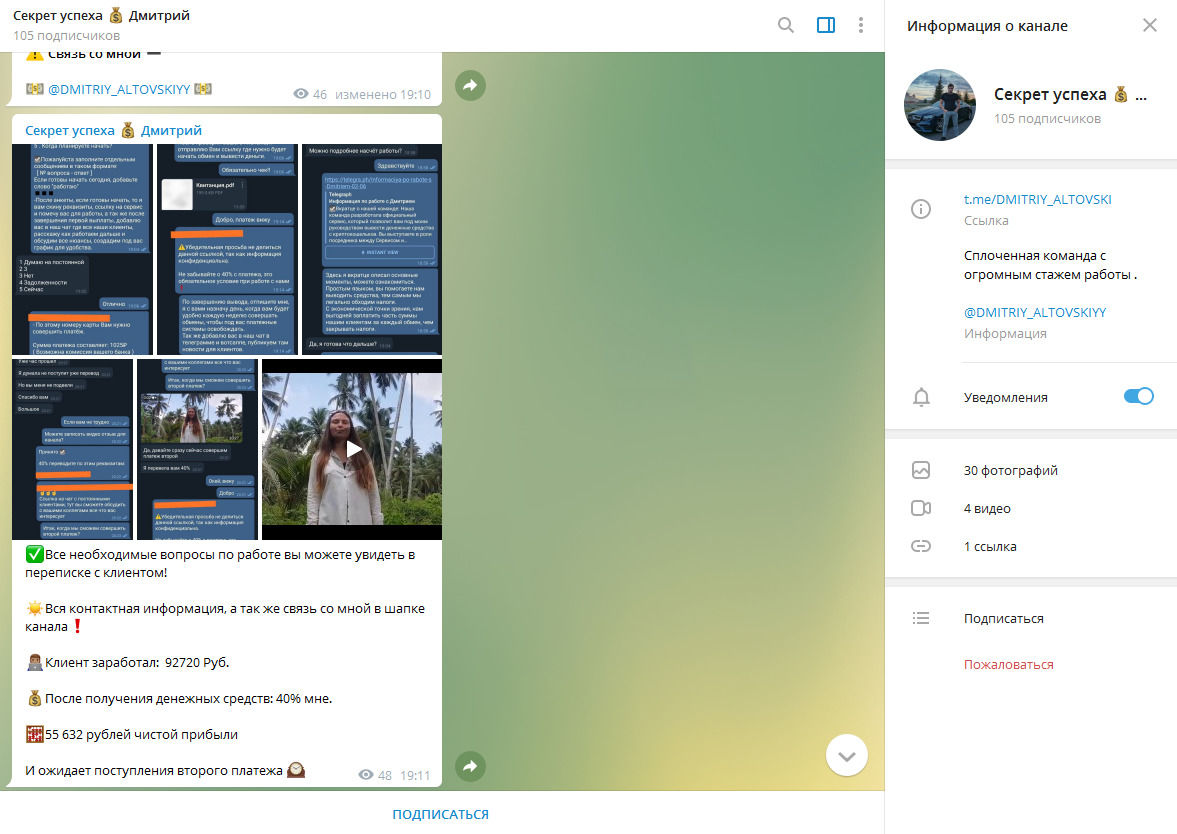Image resolution: width=1177 pixels, height=834 pixels.
Task: Click 105 подписчиков in header
Action: pyautogui.click(x=66, y=35)
